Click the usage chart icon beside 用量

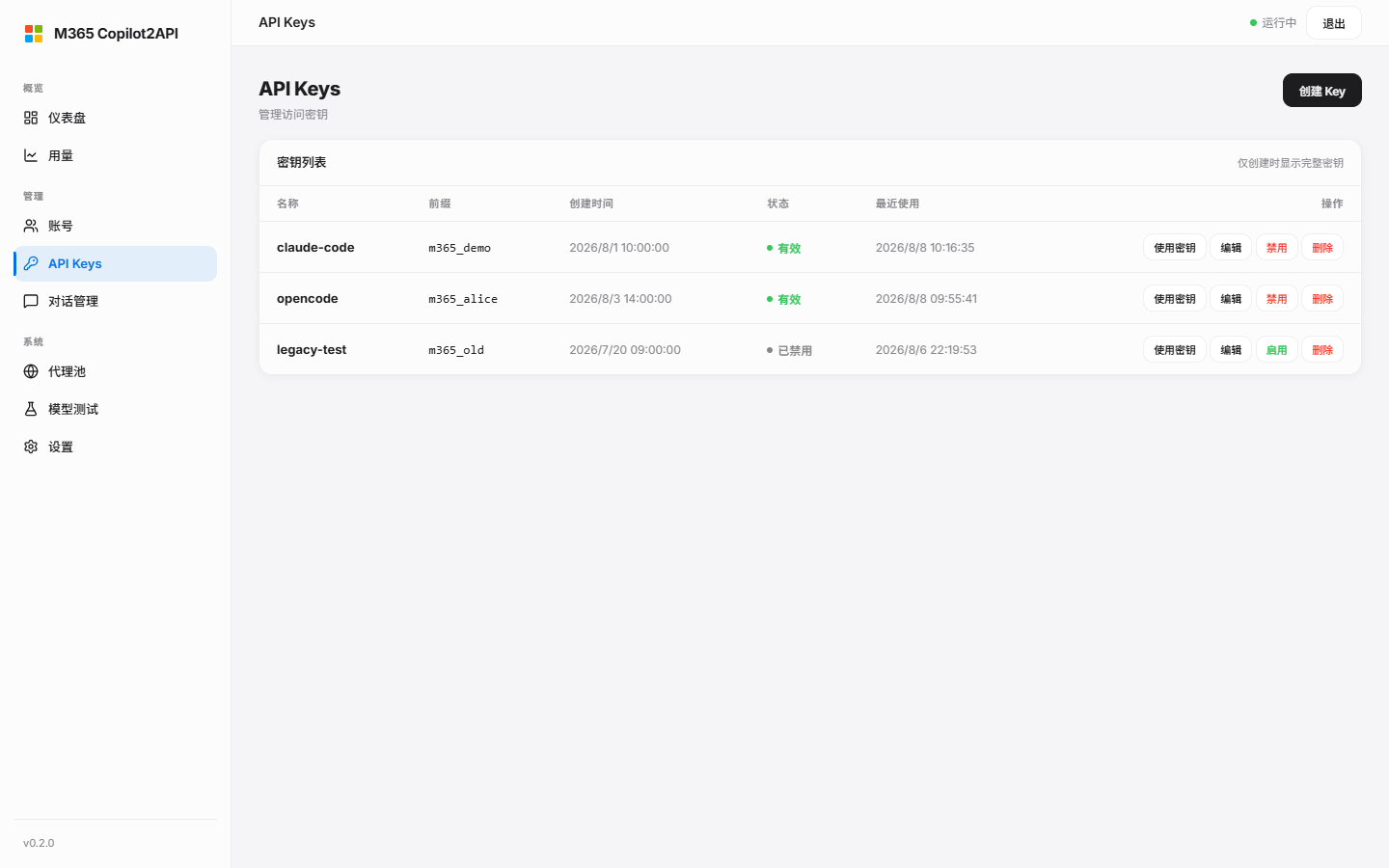[x=31, y=155]
